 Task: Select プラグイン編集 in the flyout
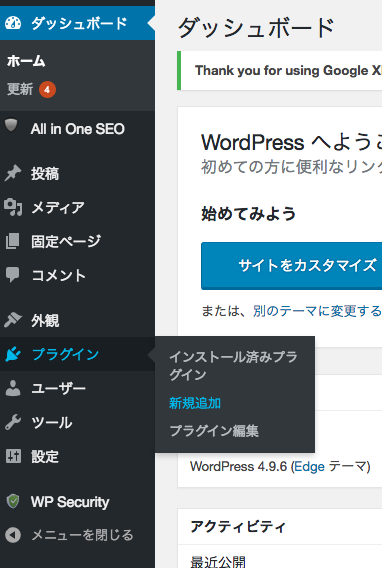tap(214, 431)
